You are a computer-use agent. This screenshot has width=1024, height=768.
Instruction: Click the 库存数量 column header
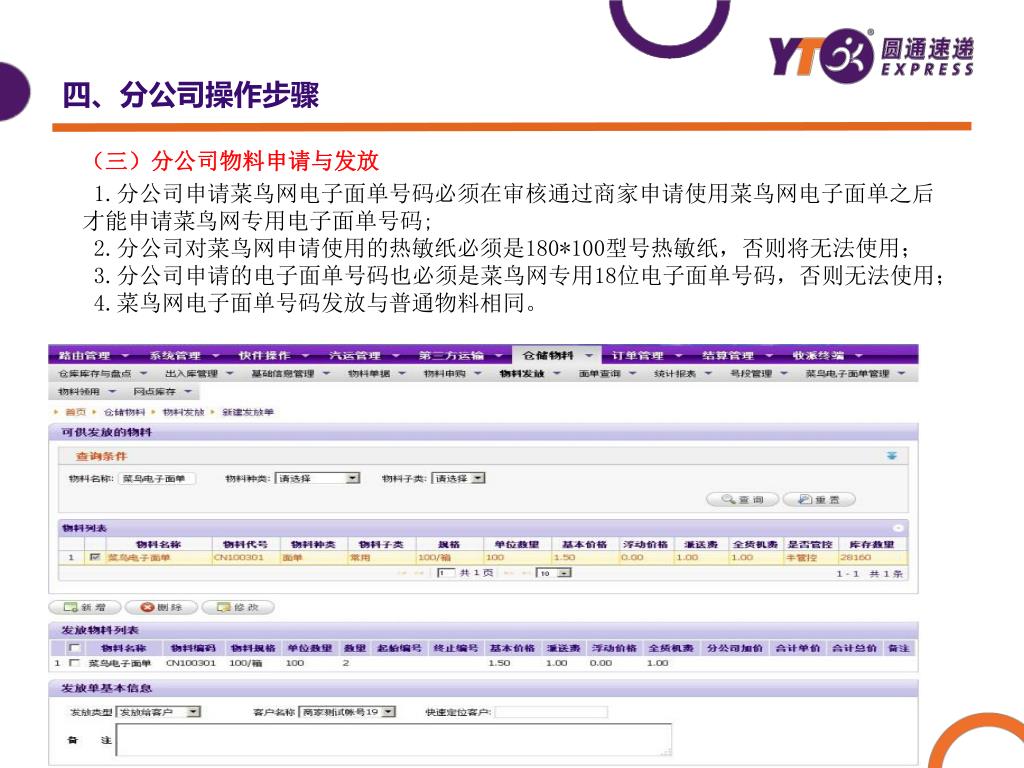coord(872,544)
